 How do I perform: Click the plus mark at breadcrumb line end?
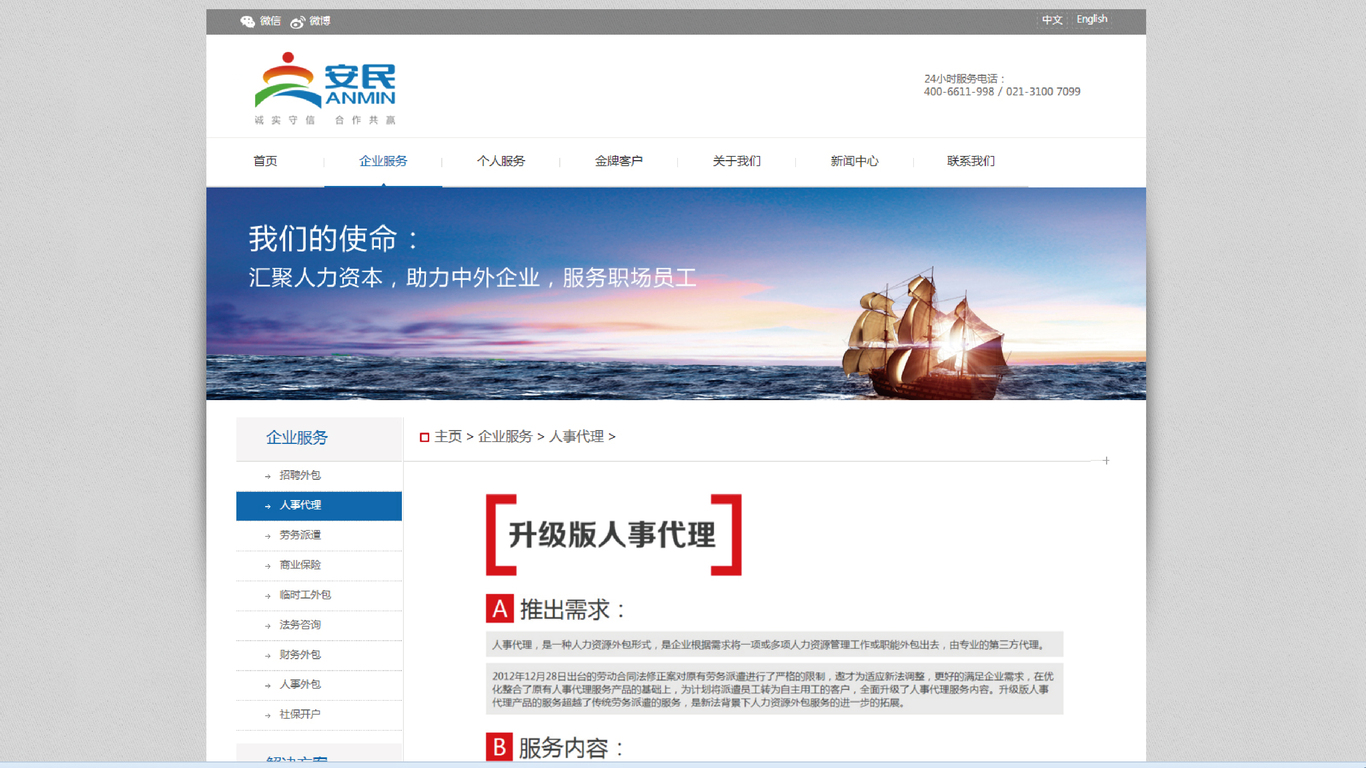point(1106,461)
